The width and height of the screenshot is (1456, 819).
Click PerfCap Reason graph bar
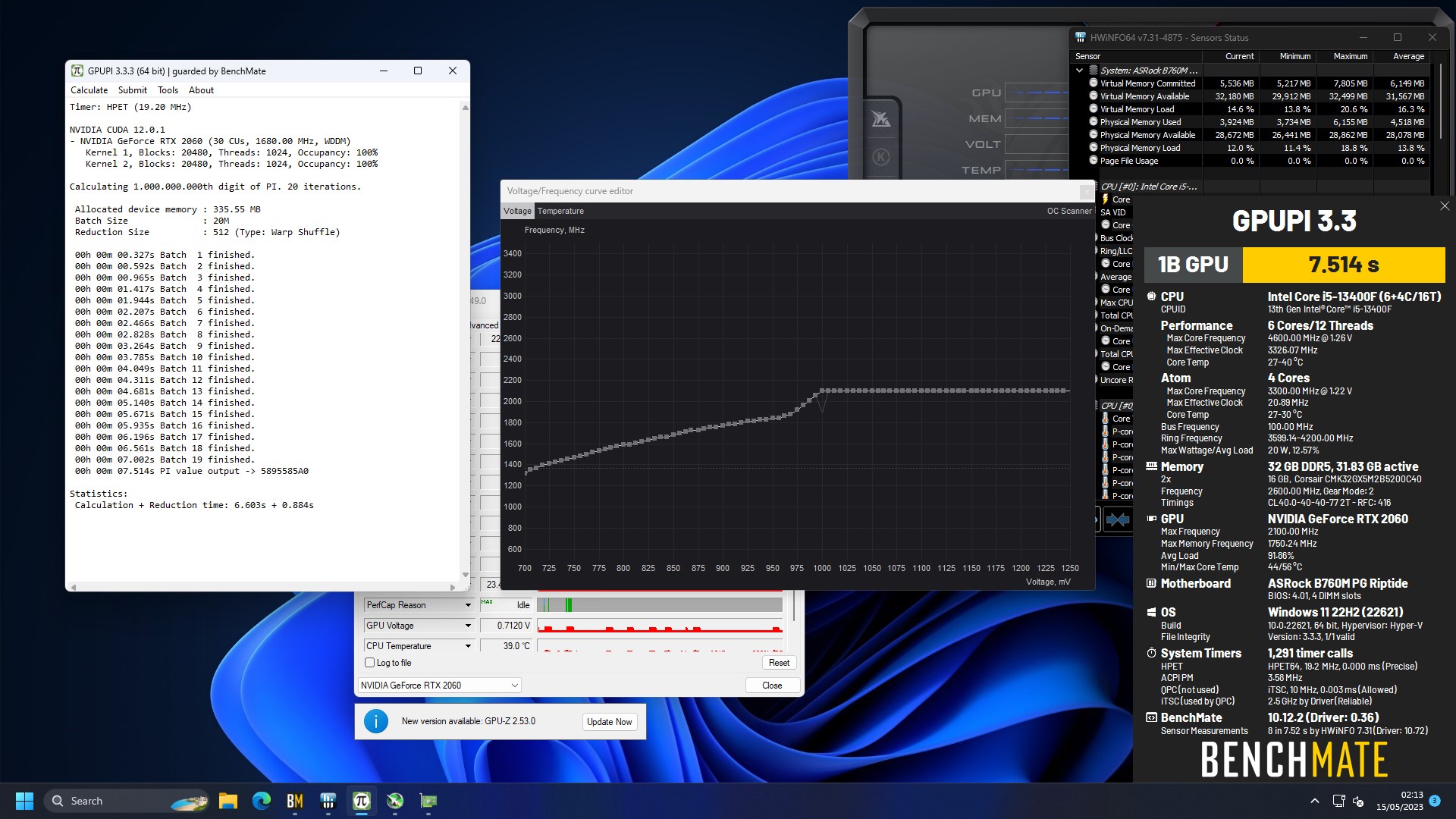[x=660, y=605]
